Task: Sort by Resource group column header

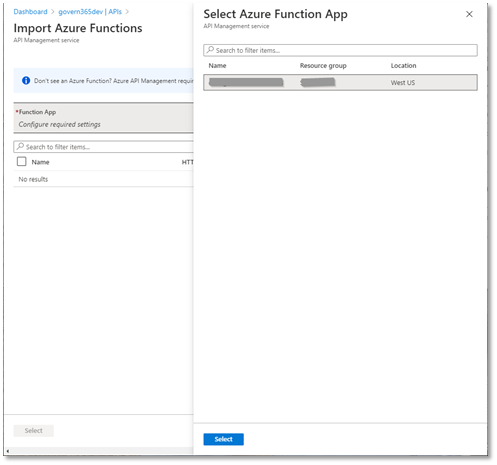Action: pyautogui.click(x=323, y=66)
